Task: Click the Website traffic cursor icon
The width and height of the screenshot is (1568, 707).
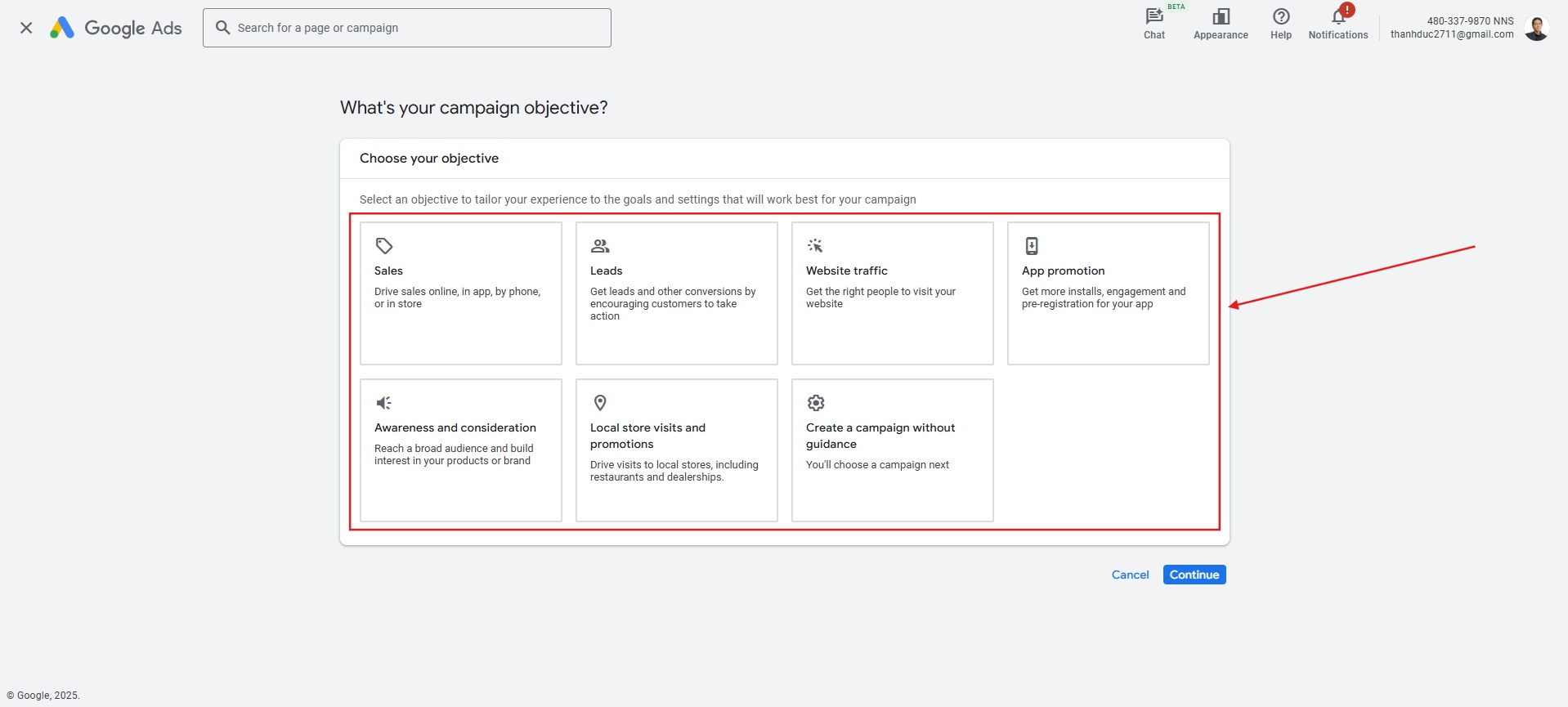Action: click(815, 246)
